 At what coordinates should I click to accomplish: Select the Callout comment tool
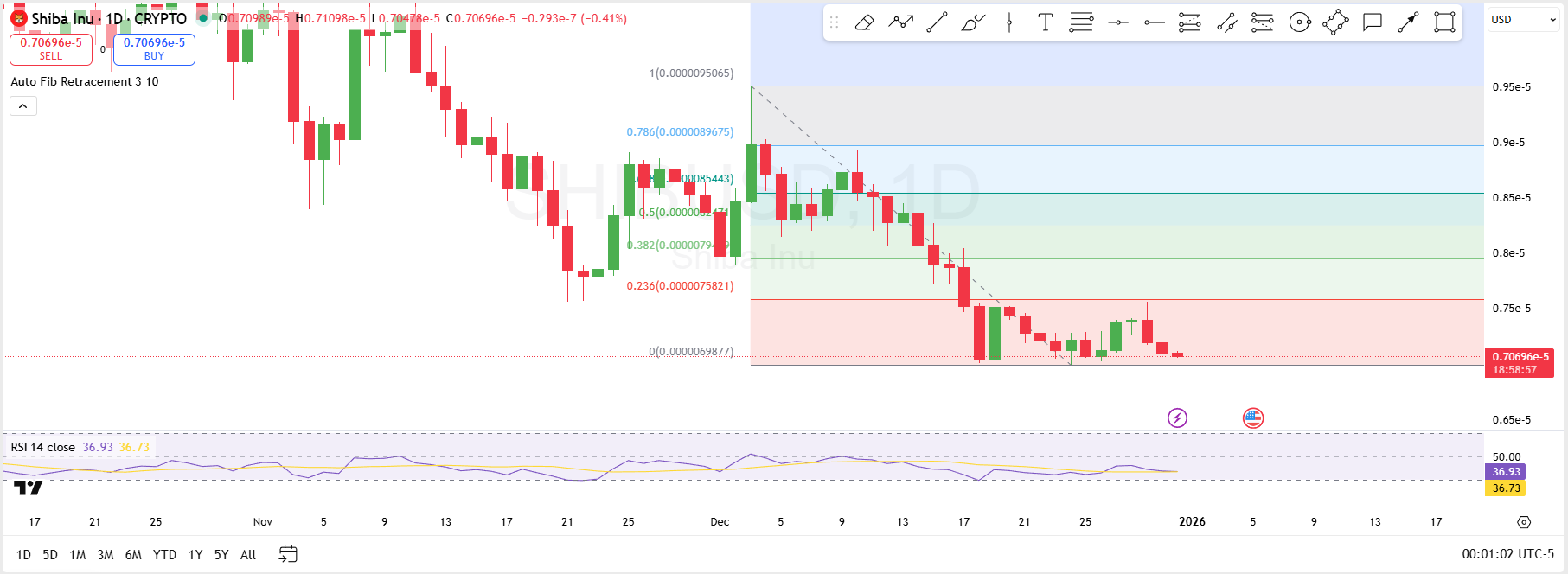point(1372,22)
